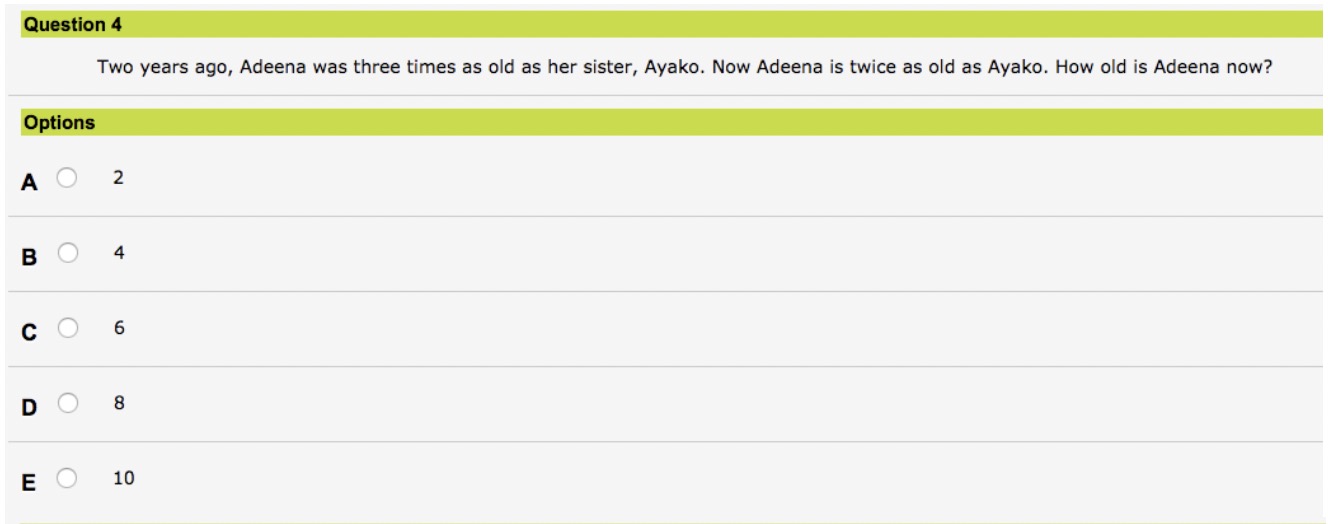Choose option C radio button
The width and height of the screenshot is (1328, 524).
coord(66,328)
